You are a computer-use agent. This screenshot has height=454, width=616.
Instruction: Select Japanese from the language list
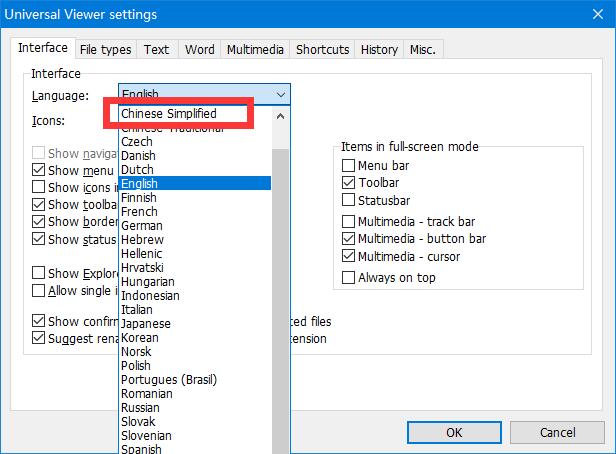point(195,324)
